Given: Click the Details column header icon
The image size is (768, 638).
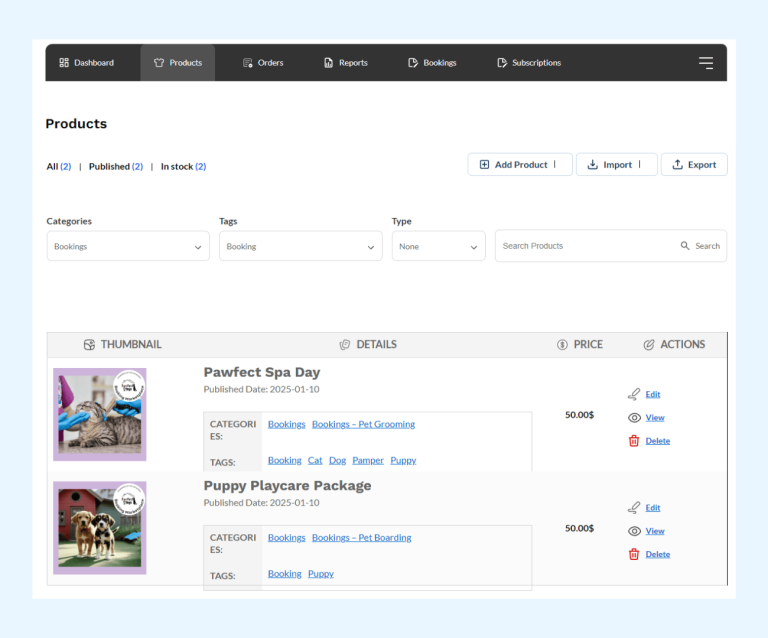Looking at the screenshot, I should pos(345,345).
